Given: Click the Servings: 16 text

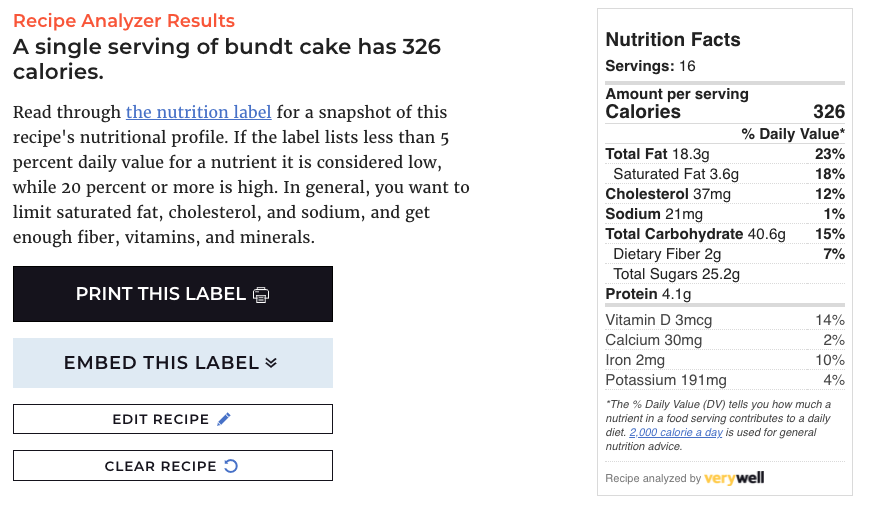Looking at the screenshot, I should click(x=650, y=66).
